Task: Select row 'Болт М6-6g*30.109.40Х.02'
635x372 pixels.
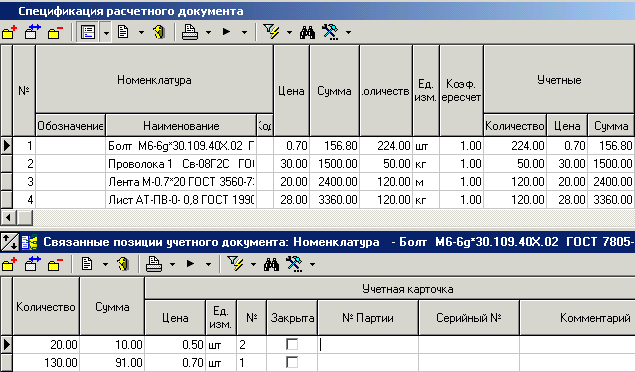Action: point(318,146)
